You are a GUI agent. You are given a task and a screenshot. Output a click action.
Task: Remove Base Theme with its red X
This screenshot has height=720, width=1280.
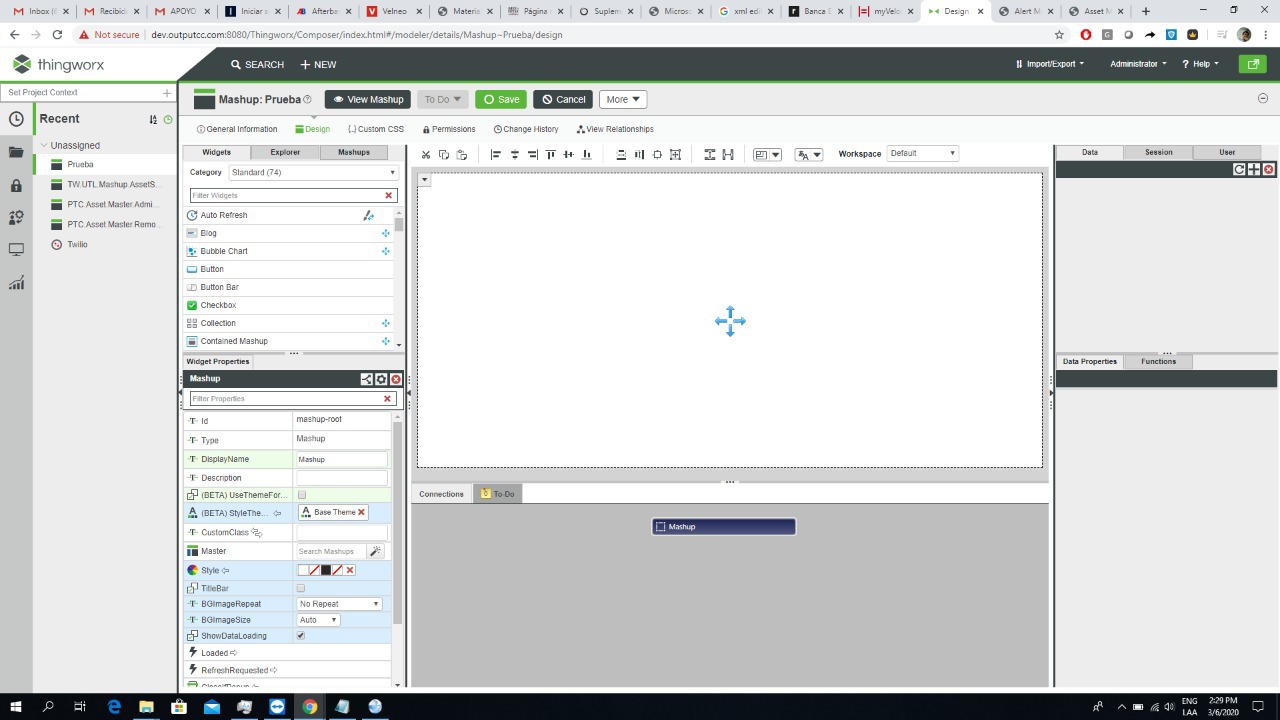tap(361, 512)
